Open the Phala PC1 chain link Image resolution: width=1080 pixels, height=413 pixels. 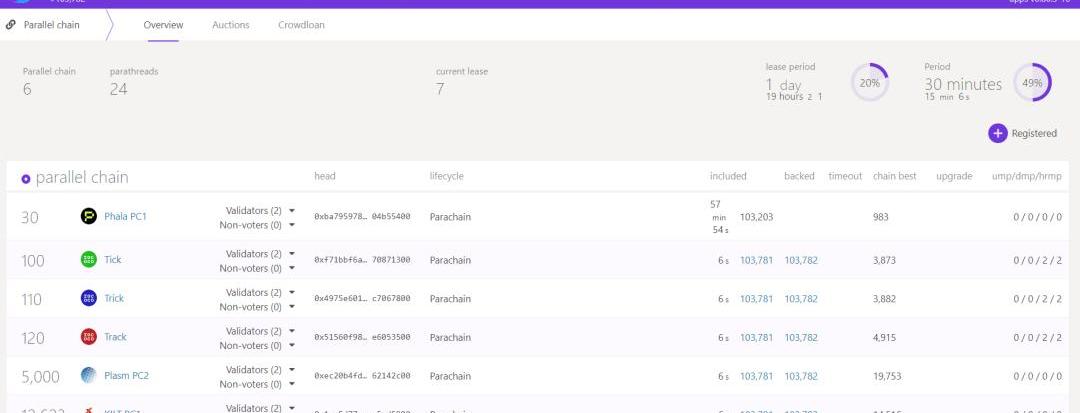point(125,216)
